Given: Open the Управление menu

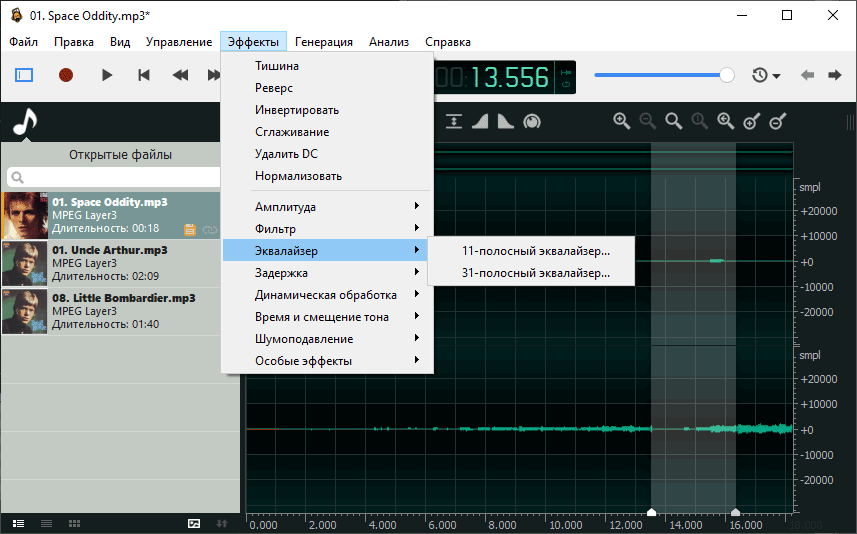Looking at the screenshot, I should click(179, 42).
